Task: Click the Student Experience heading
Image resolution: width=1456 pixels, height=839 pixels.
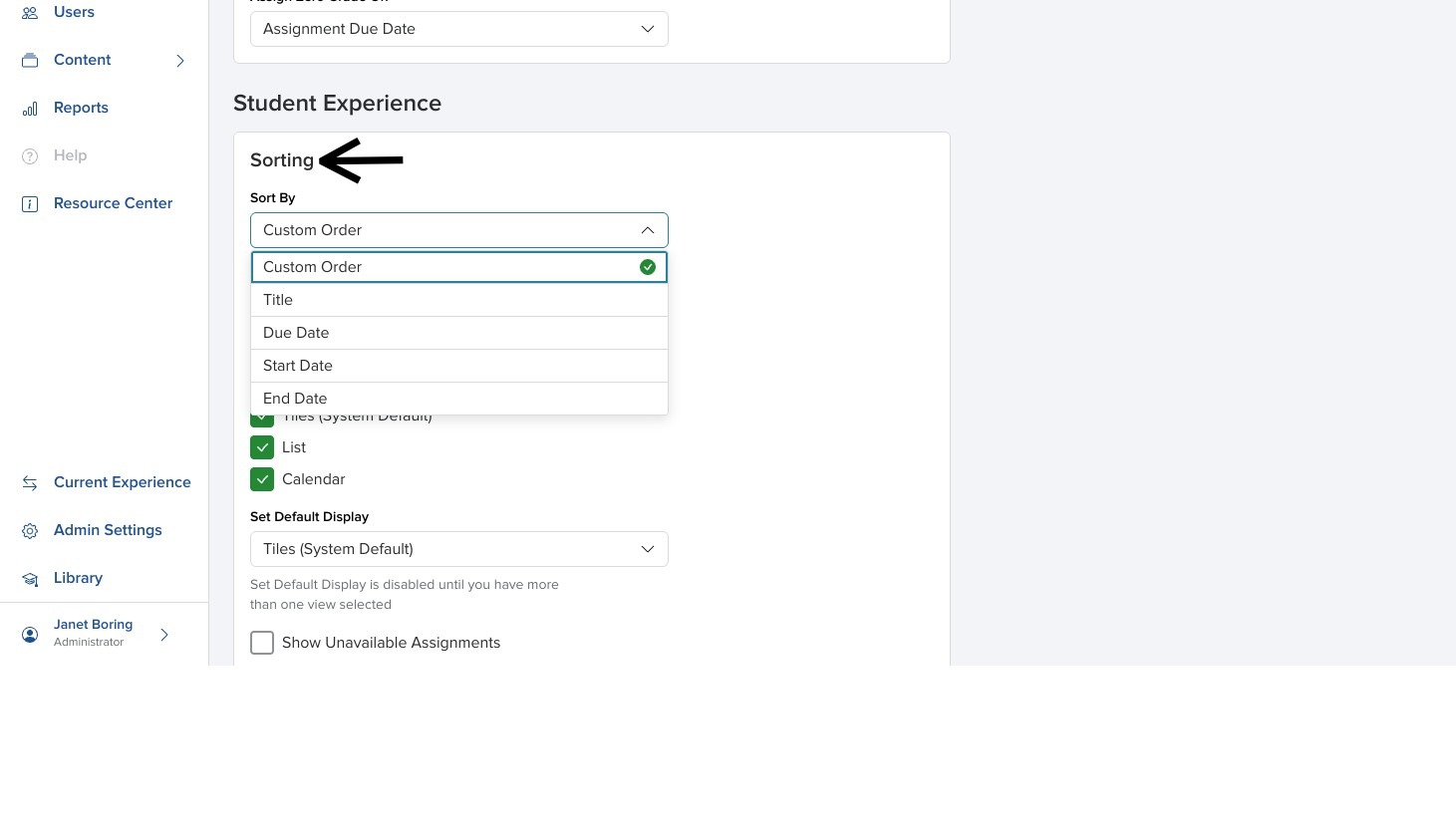Action: tap(337, 104)
